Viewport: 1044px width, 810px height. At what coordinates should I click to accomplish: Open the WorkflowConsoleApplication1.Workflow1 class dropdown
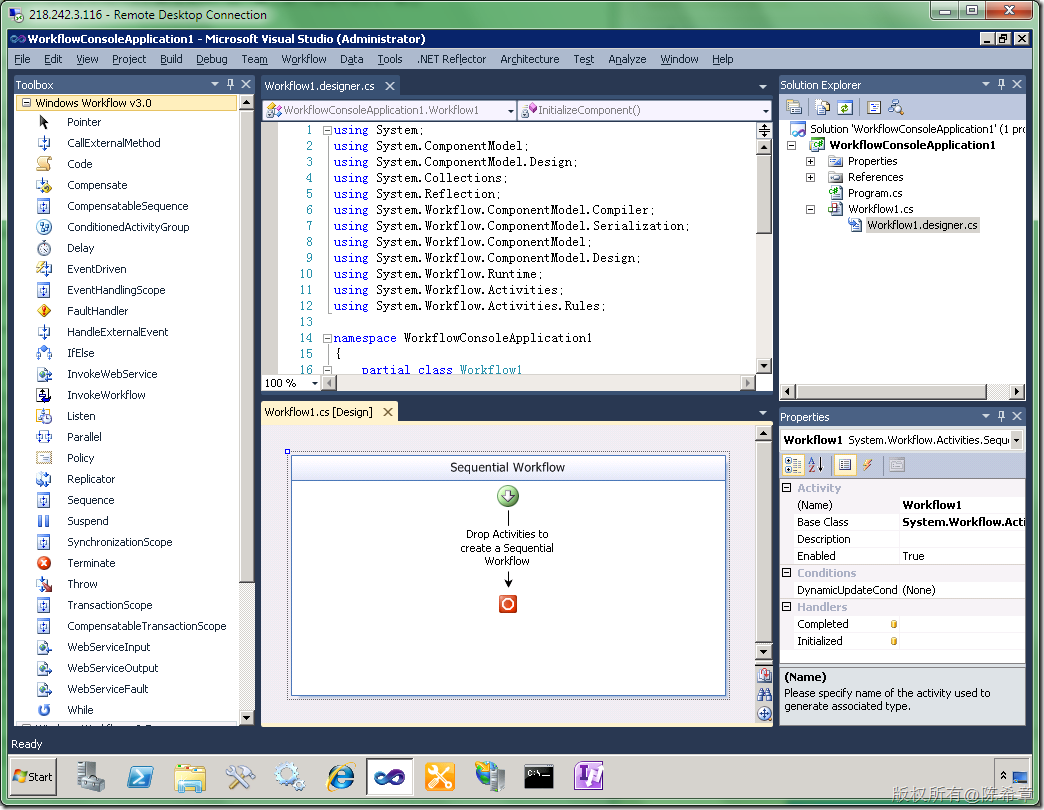[x=511, y=110]
